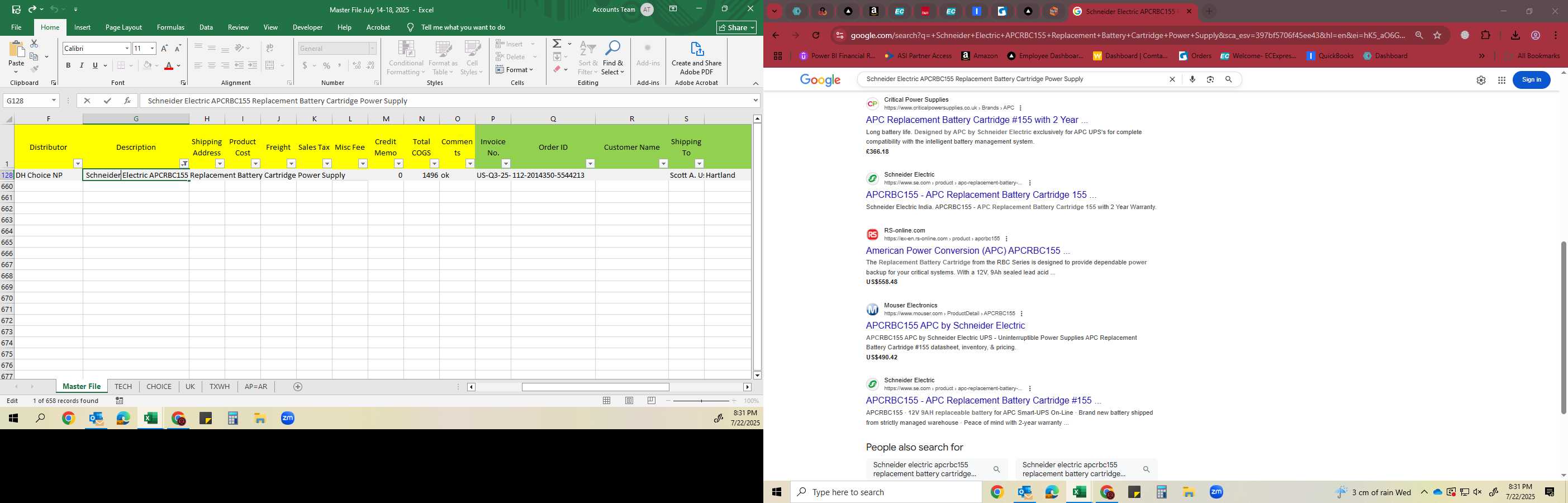Open the fill color bucket swatch
This screenshot has width=1568, height=503.
click(x=148, y=66)
